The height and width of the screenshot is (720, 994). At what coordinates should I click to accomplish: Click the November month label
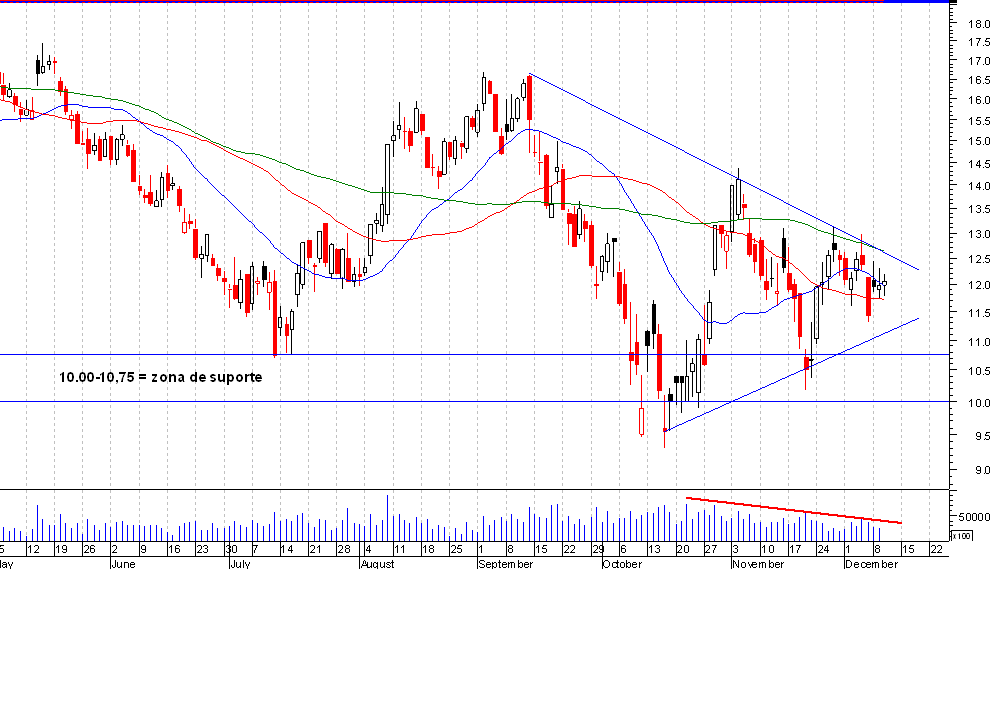click(758, 564)
